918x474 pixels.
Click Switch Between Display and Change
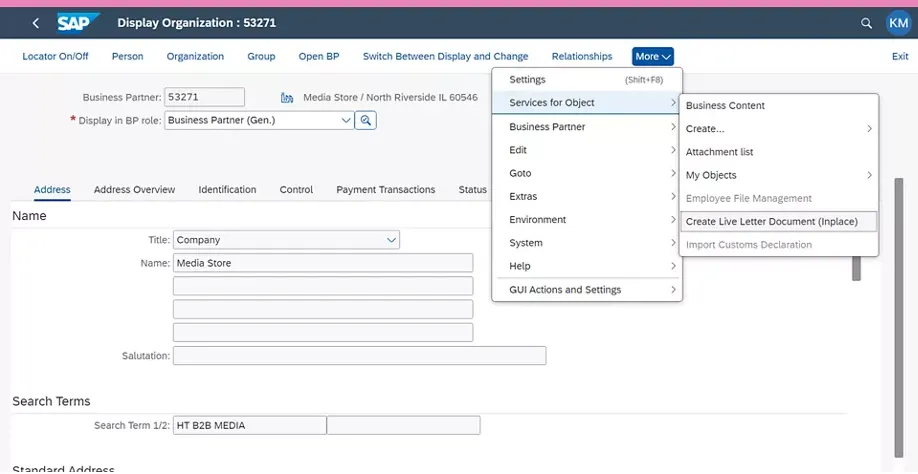coord(445,56)
